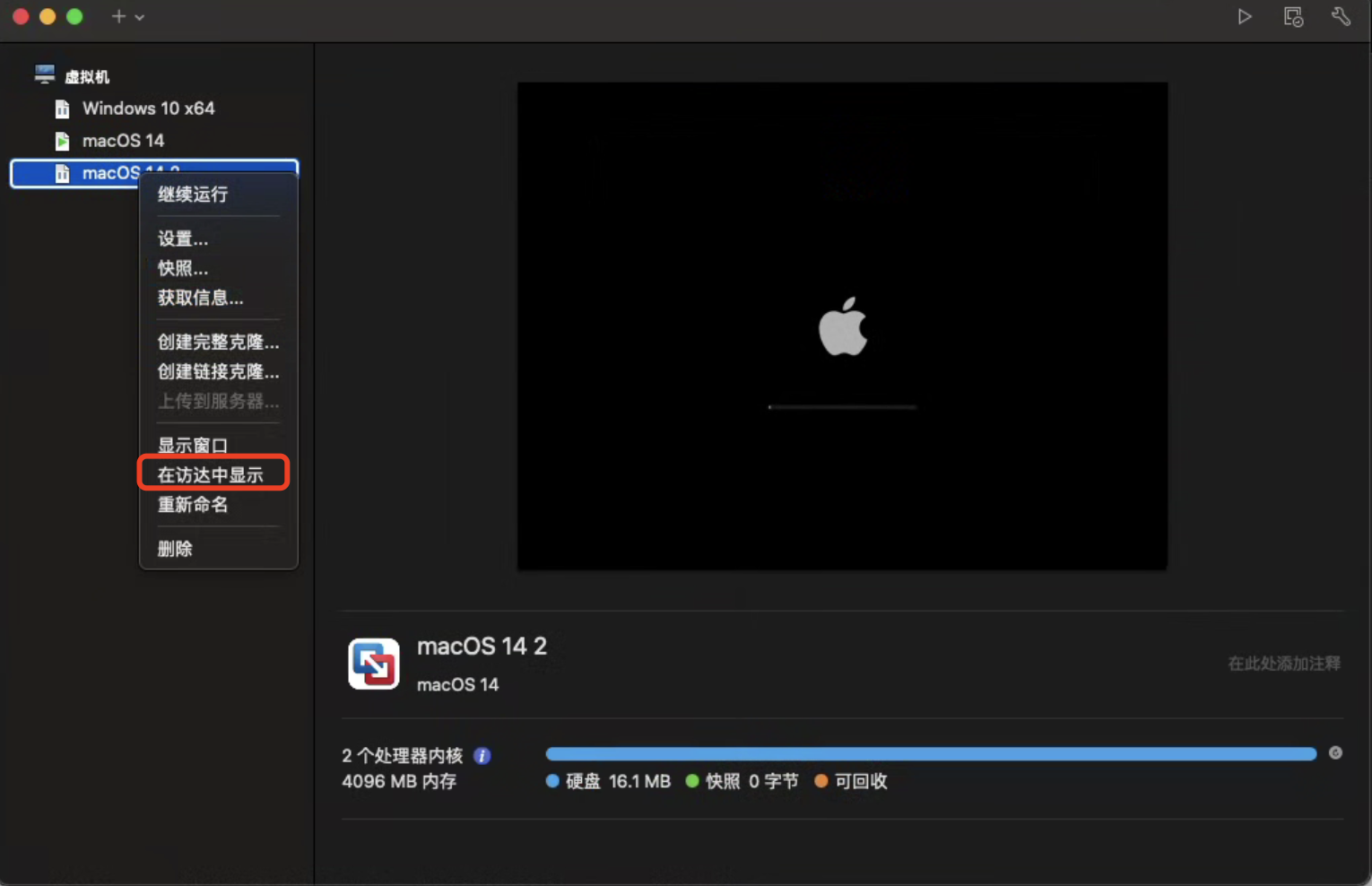Choose 重新命名 in the context menu
1372x886 pixels.
click(x=193, y=505)
